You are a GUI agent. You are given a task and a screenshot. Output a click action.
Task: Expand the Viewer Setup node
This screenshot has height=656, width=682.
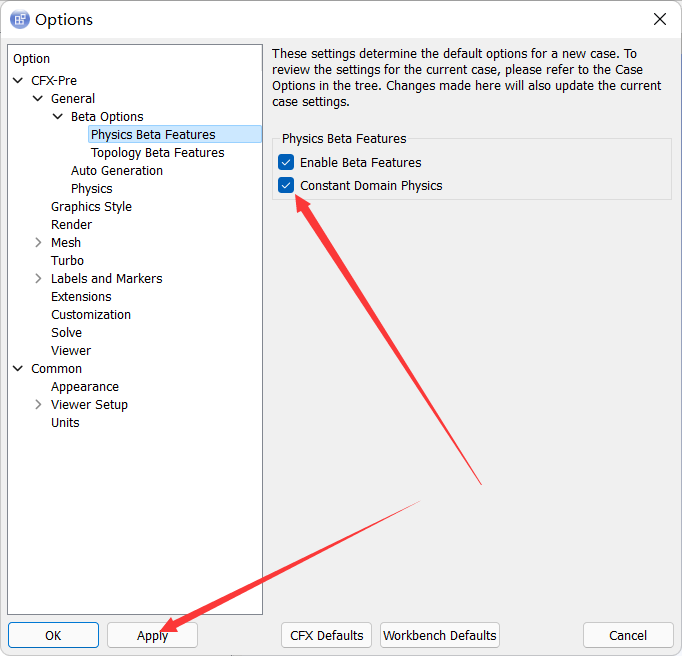38,405
